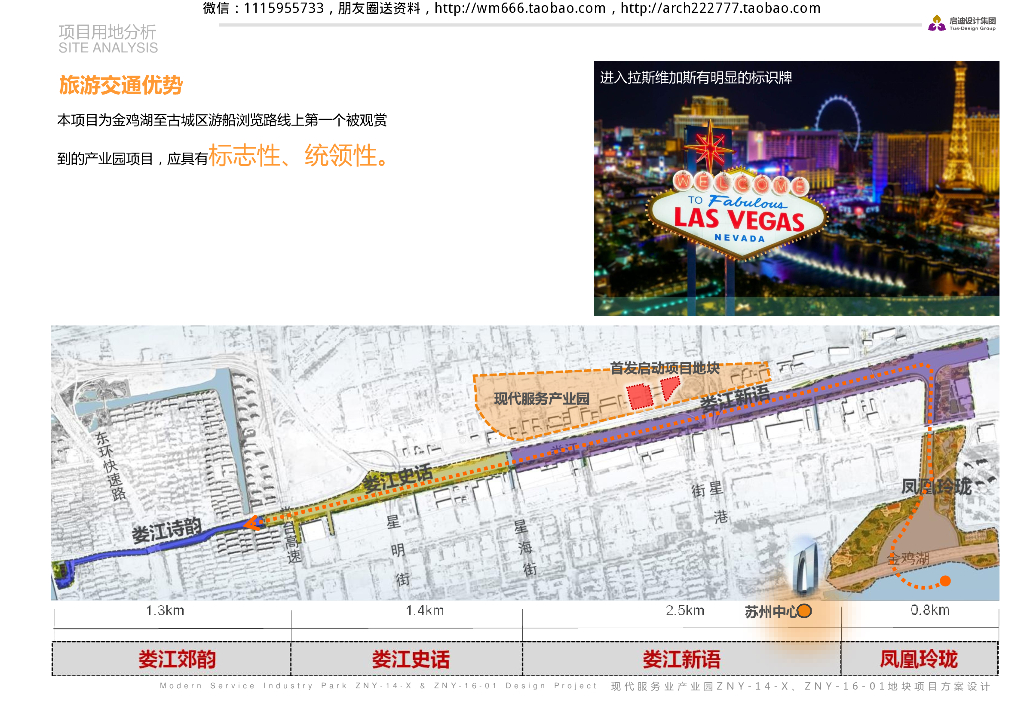Click the orange arrowhead at route end

[252, 523]
